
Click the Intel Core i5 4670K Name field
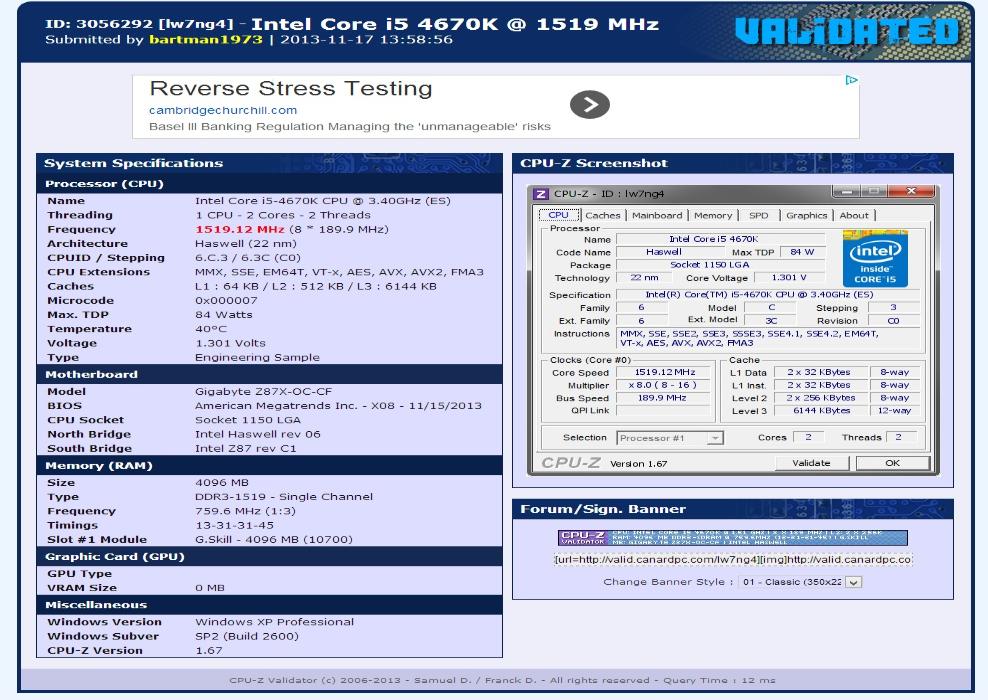[720, 239]
